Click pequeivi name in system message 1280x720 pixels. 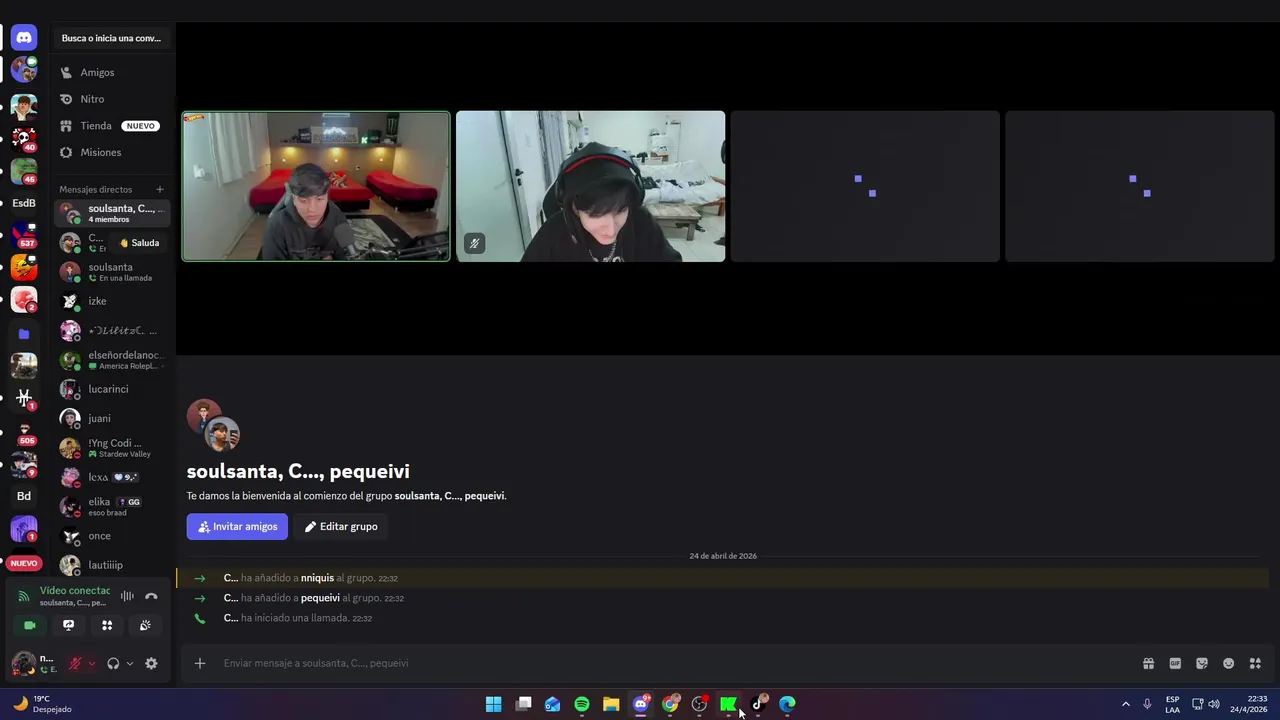tap(320, 598)
